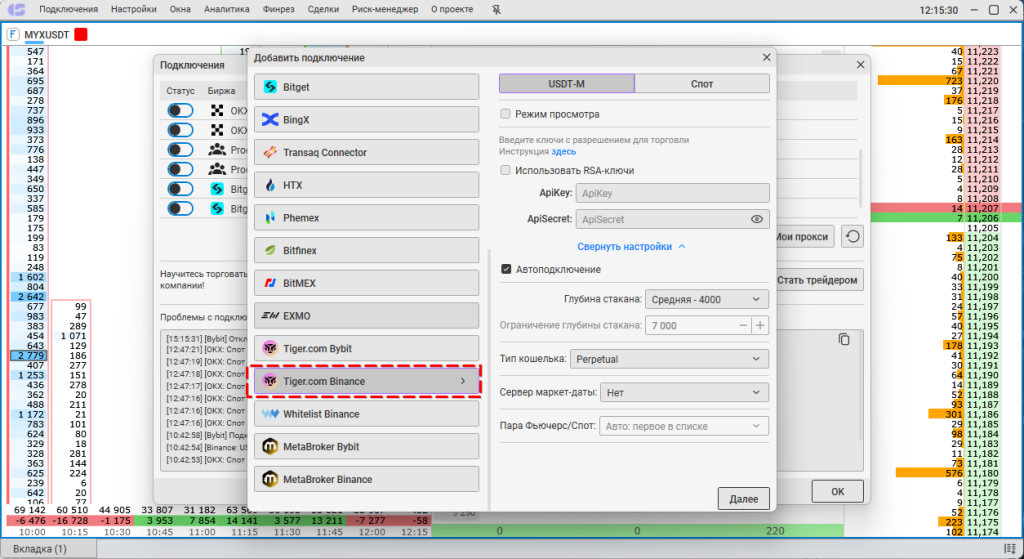Open the Настройки menu

pos(134,10)
